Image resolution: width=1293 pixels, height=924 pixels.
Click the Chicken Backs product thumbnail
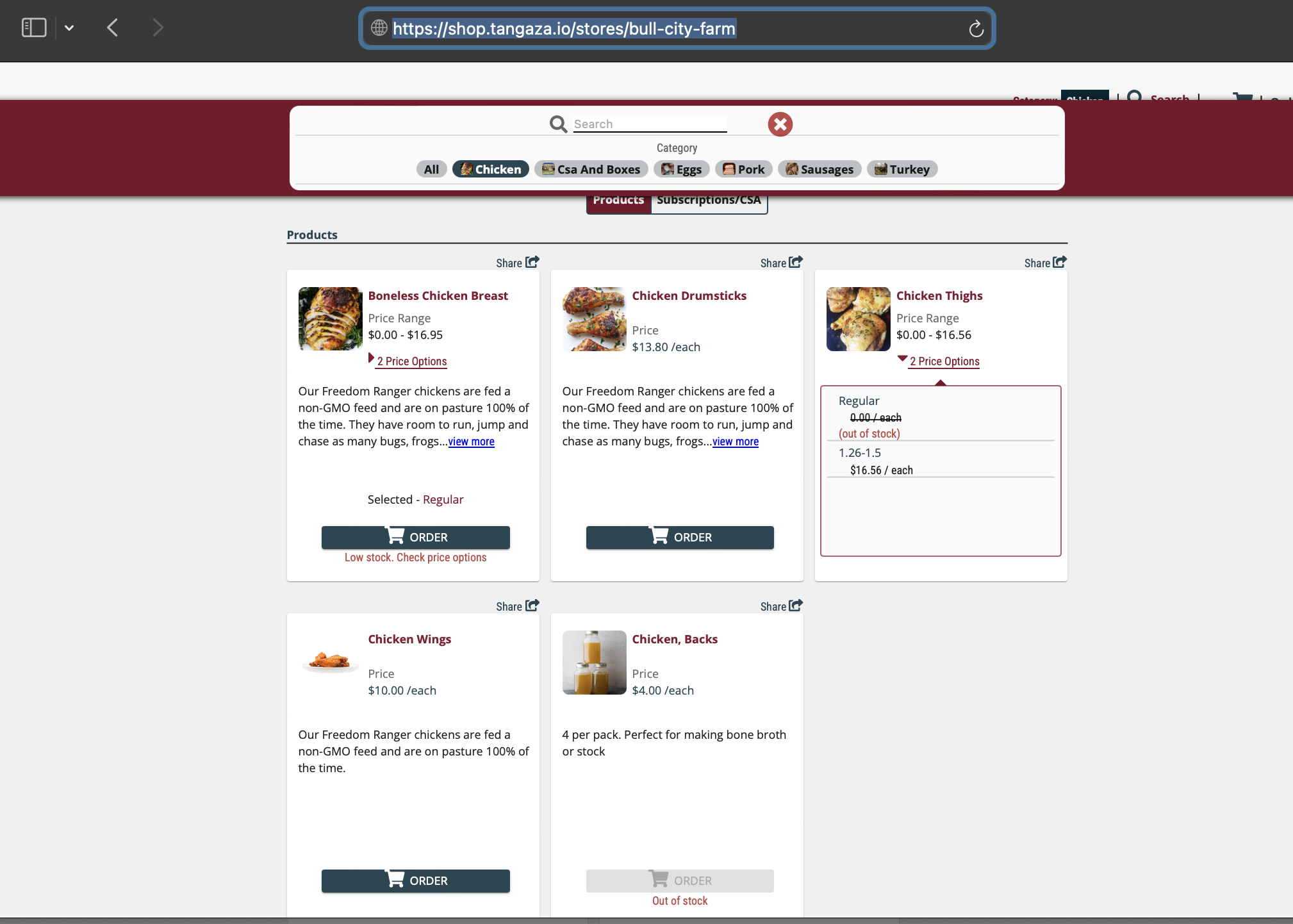(593, 662)
